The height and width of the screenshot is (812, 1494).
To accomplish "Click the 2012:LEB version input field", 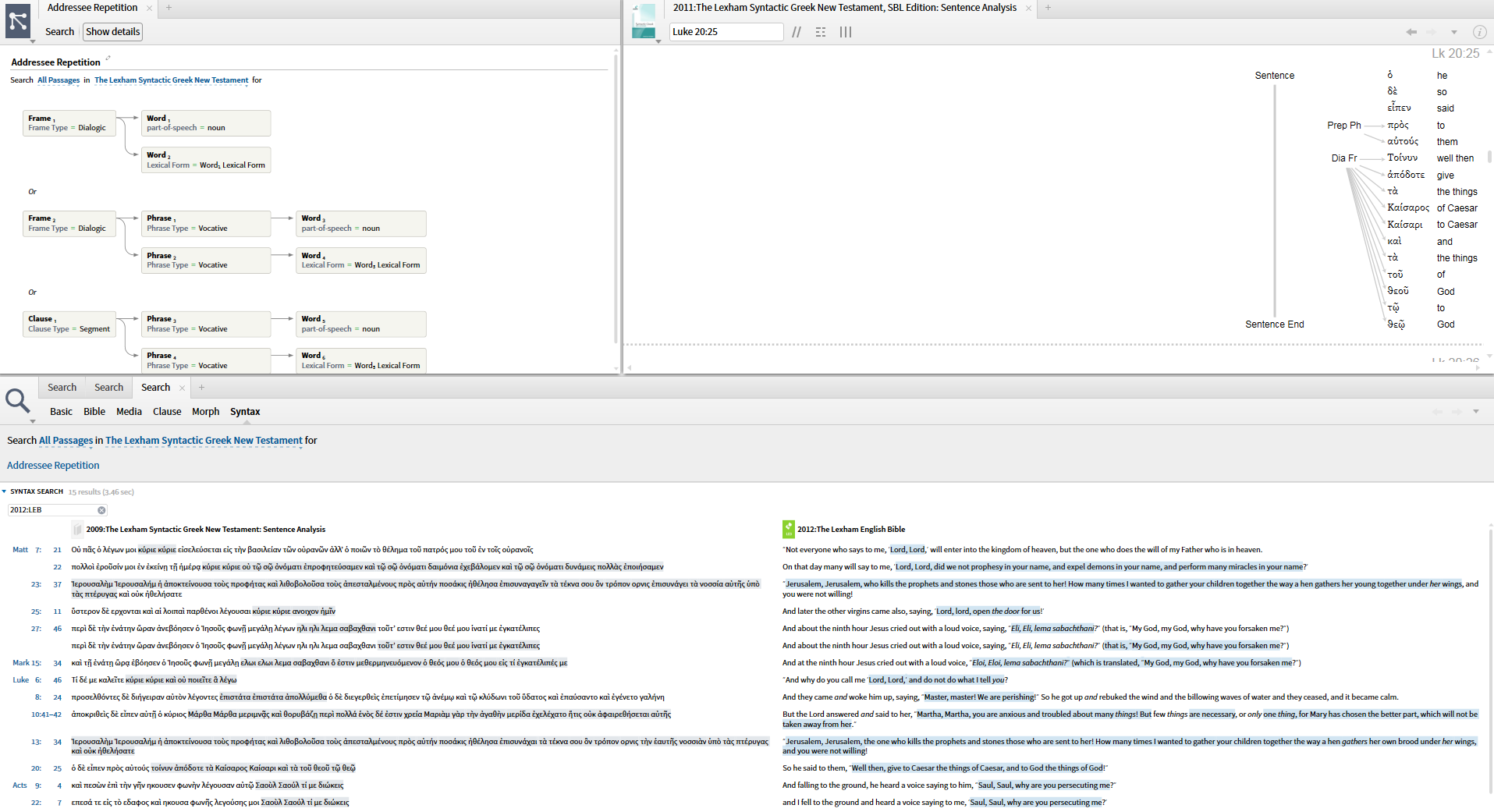I will [x=51, y=510].
